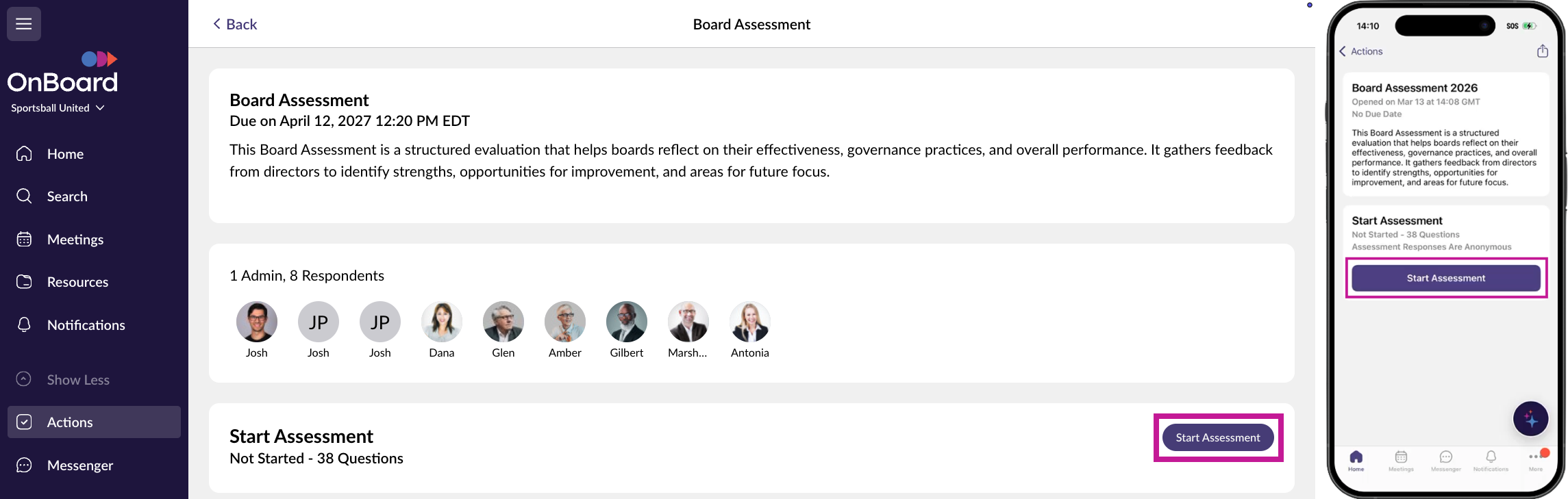Collapse sidebar items with Show Less
Image resolution: width=1568 pixels, height=499 pixels.
[x=77, y=380]
